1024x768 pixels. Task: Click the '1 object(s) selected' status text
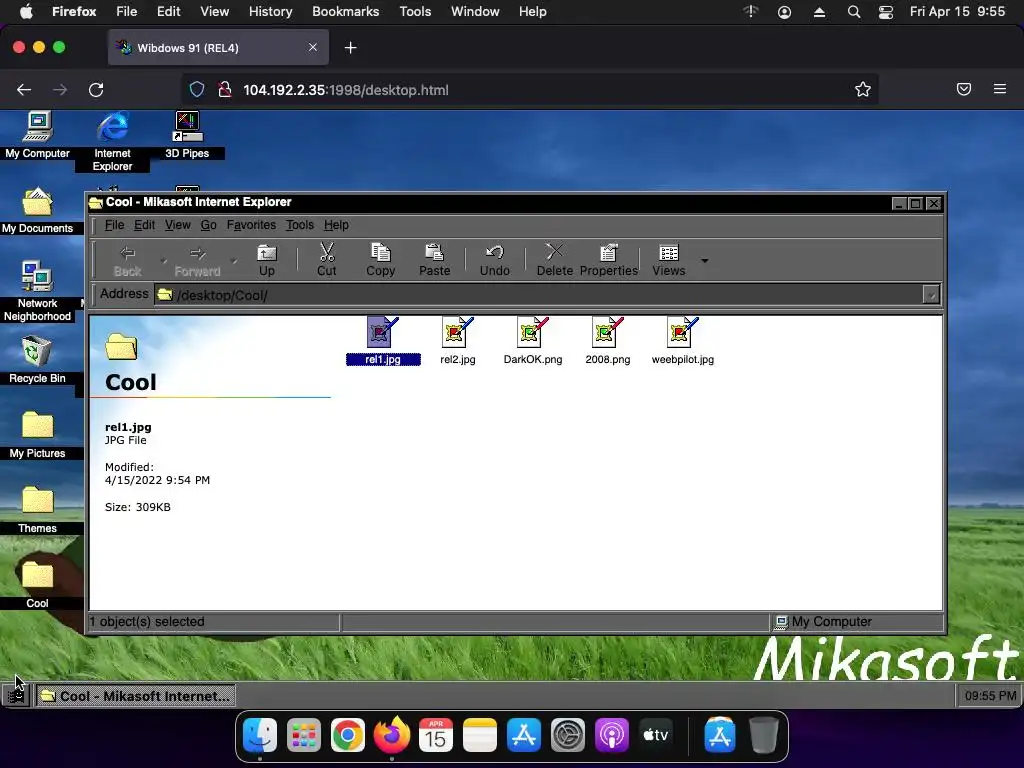(x=147, y=622)
